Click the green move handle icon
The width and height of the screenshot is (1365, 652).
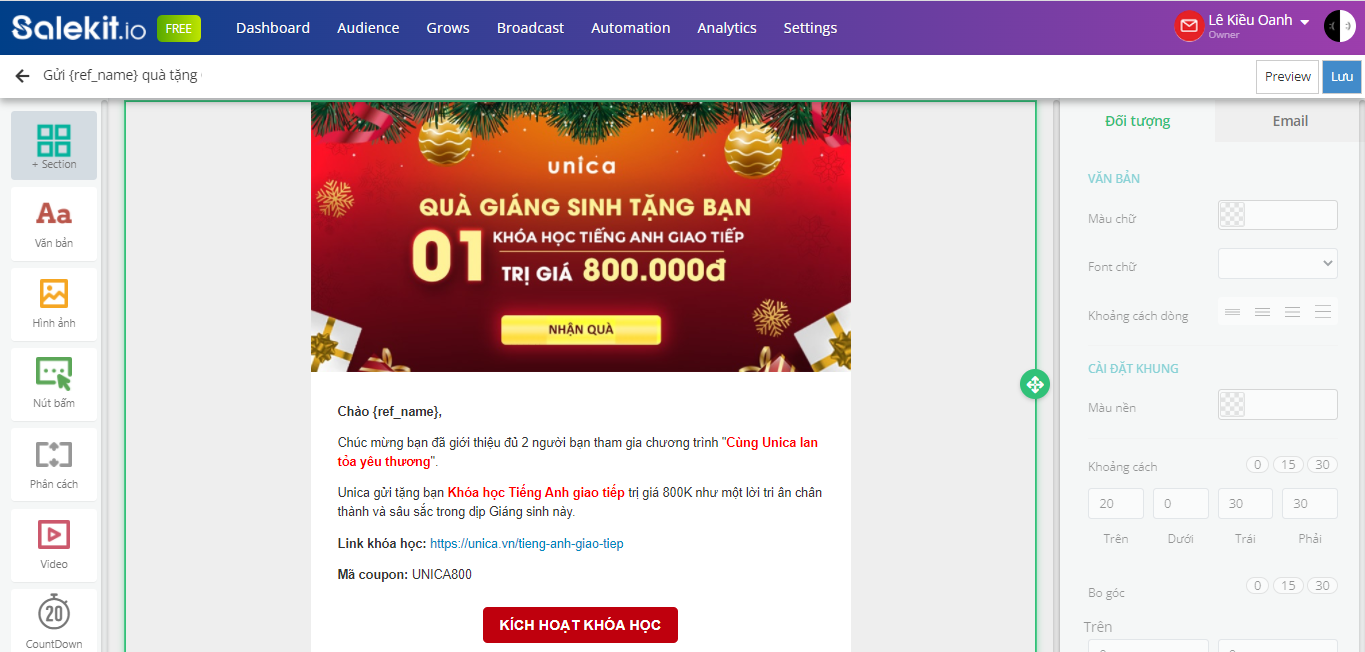point(1035,383)
